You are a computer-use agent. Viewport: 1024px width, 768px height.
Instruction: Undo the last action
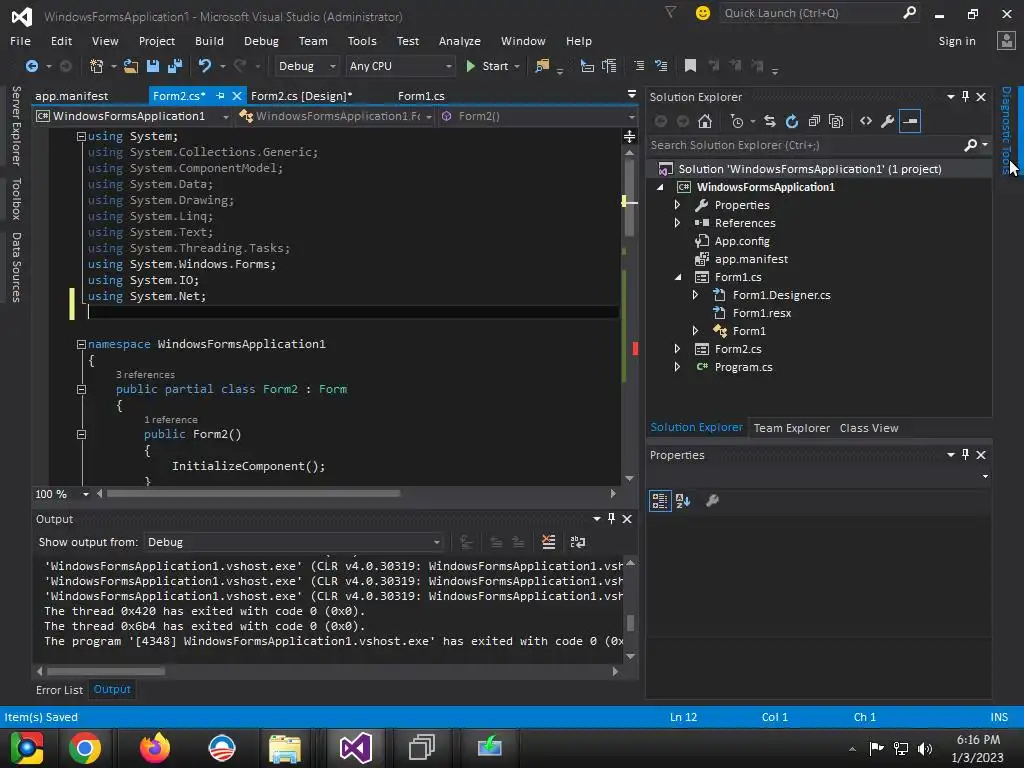(205, 66)
